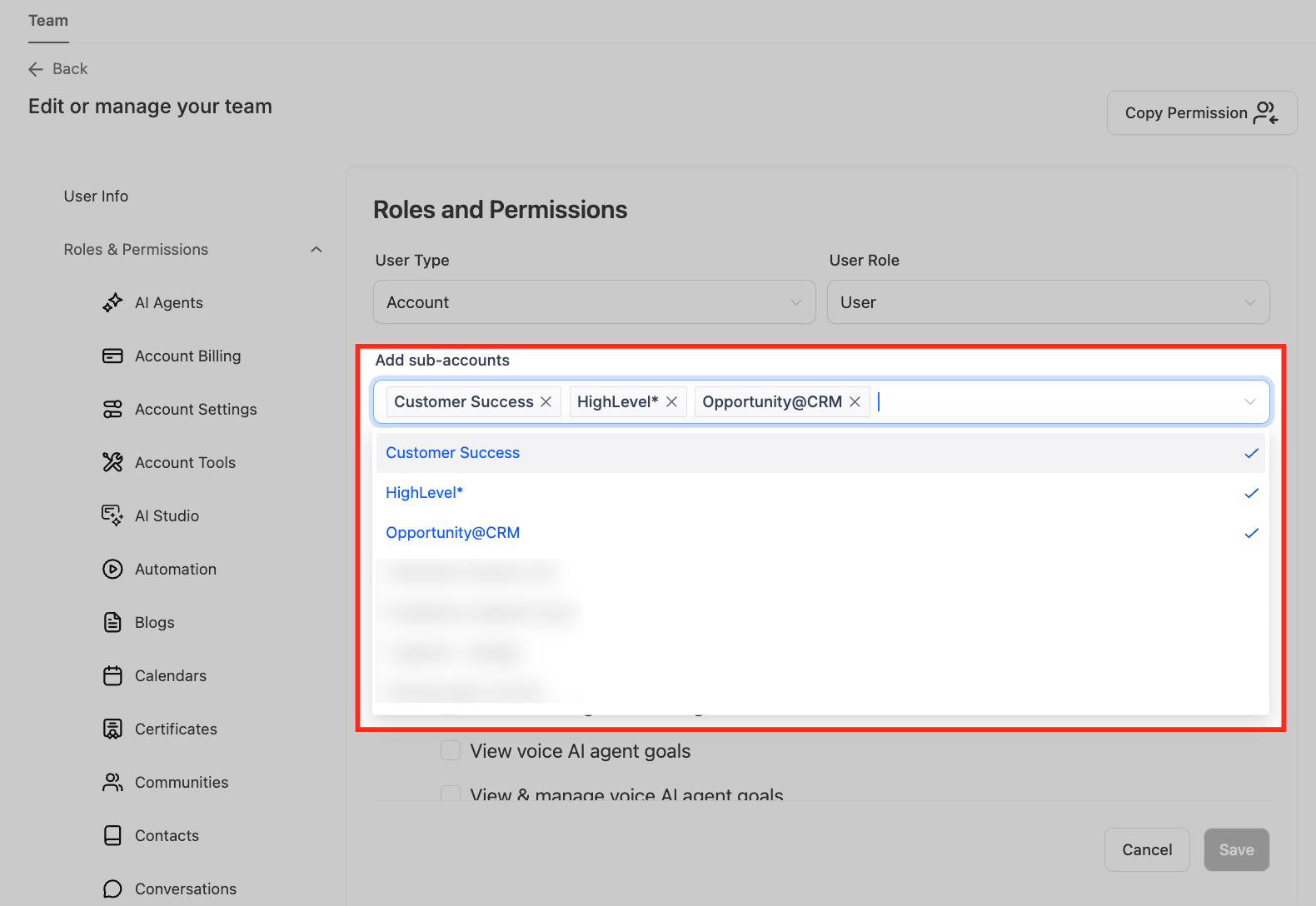The width and height of the screenshot is (1316, 906).
Task: Click the Account Billing card icon
Action: (112, 356)
